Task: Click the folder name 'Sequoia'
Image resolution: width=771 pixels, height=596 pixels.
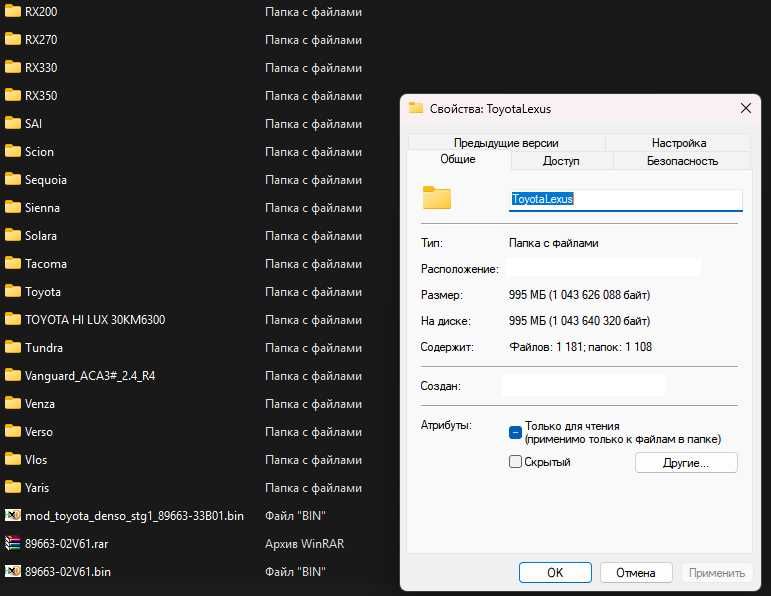Action: tap(46, 179)
